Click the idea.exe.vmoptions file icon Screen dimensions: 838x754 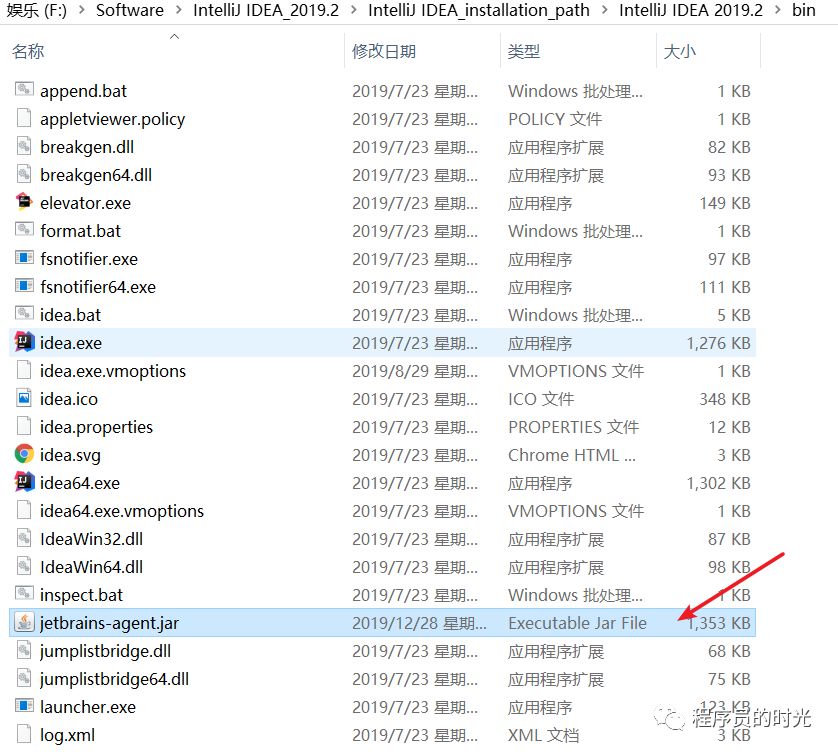click(24, 370)
